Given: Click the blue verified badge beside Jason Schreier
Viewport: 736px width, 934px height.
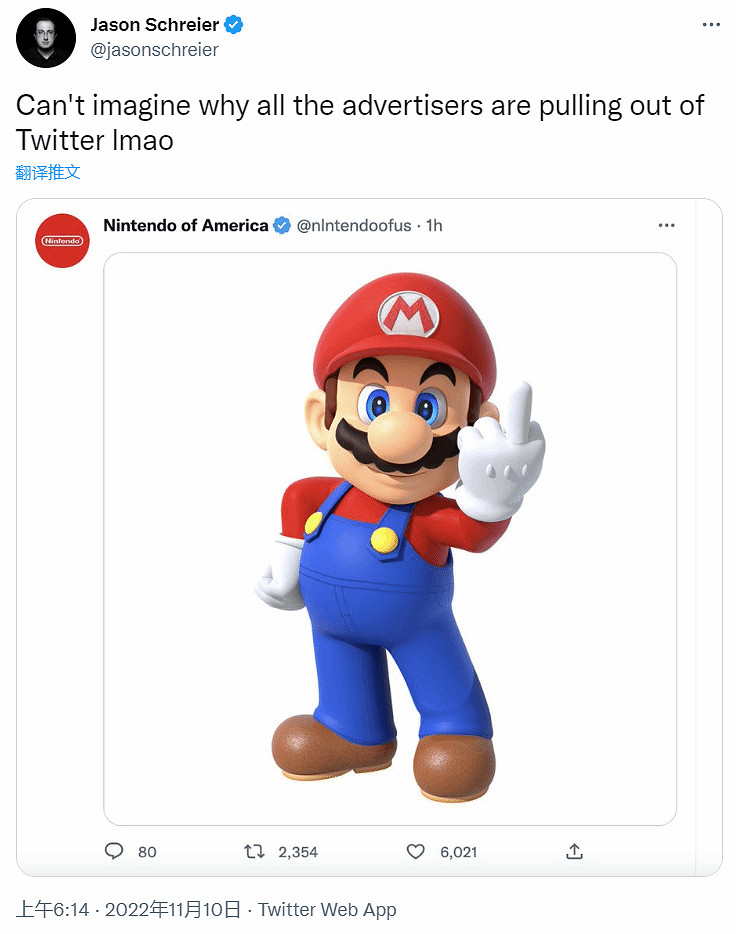Looking at the screenshot, I should (x=234, y=25).
